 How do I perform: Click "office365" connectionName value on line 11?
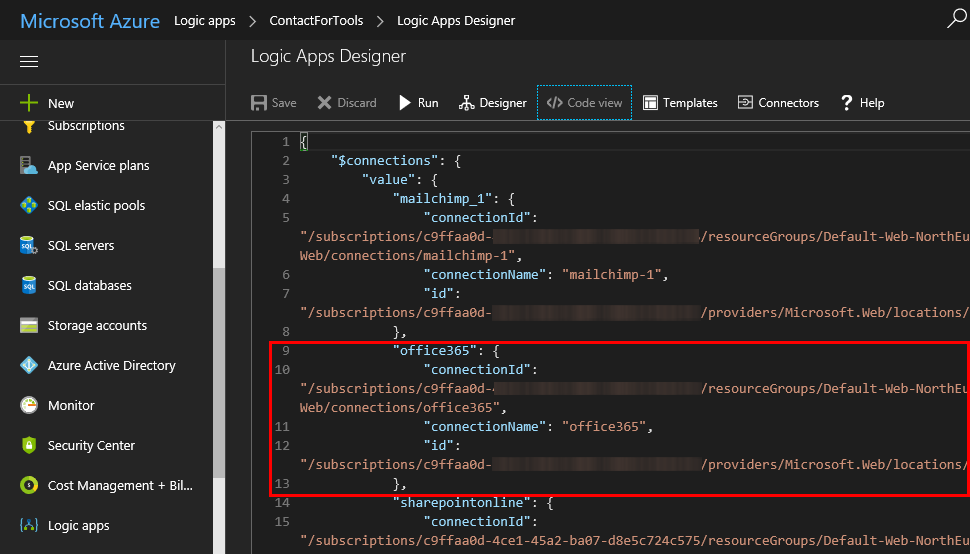tap(604, 427)
